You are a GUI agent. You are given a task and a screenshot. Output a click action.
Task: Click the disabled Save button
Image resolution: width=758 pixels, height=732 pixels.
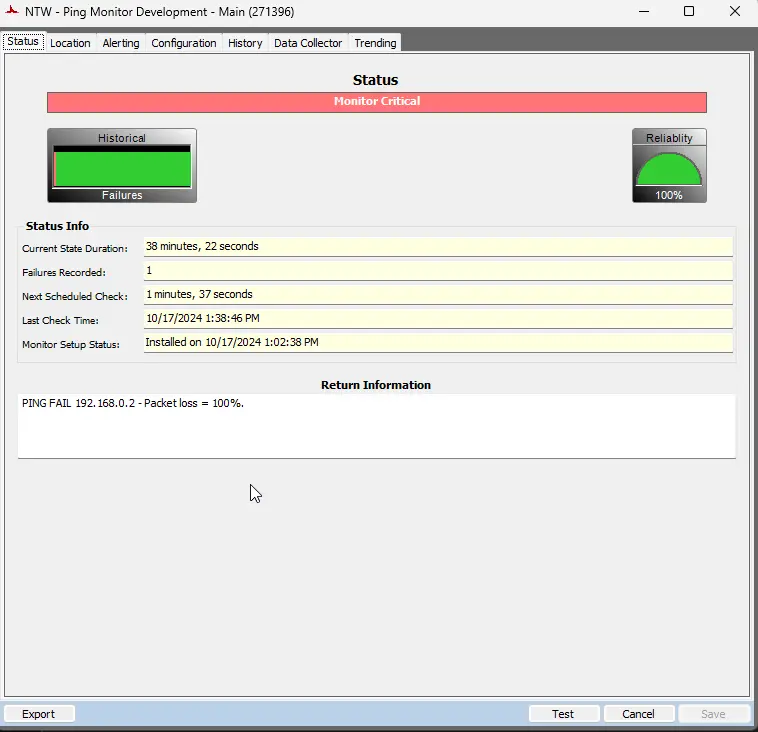[x=714, y=714]
